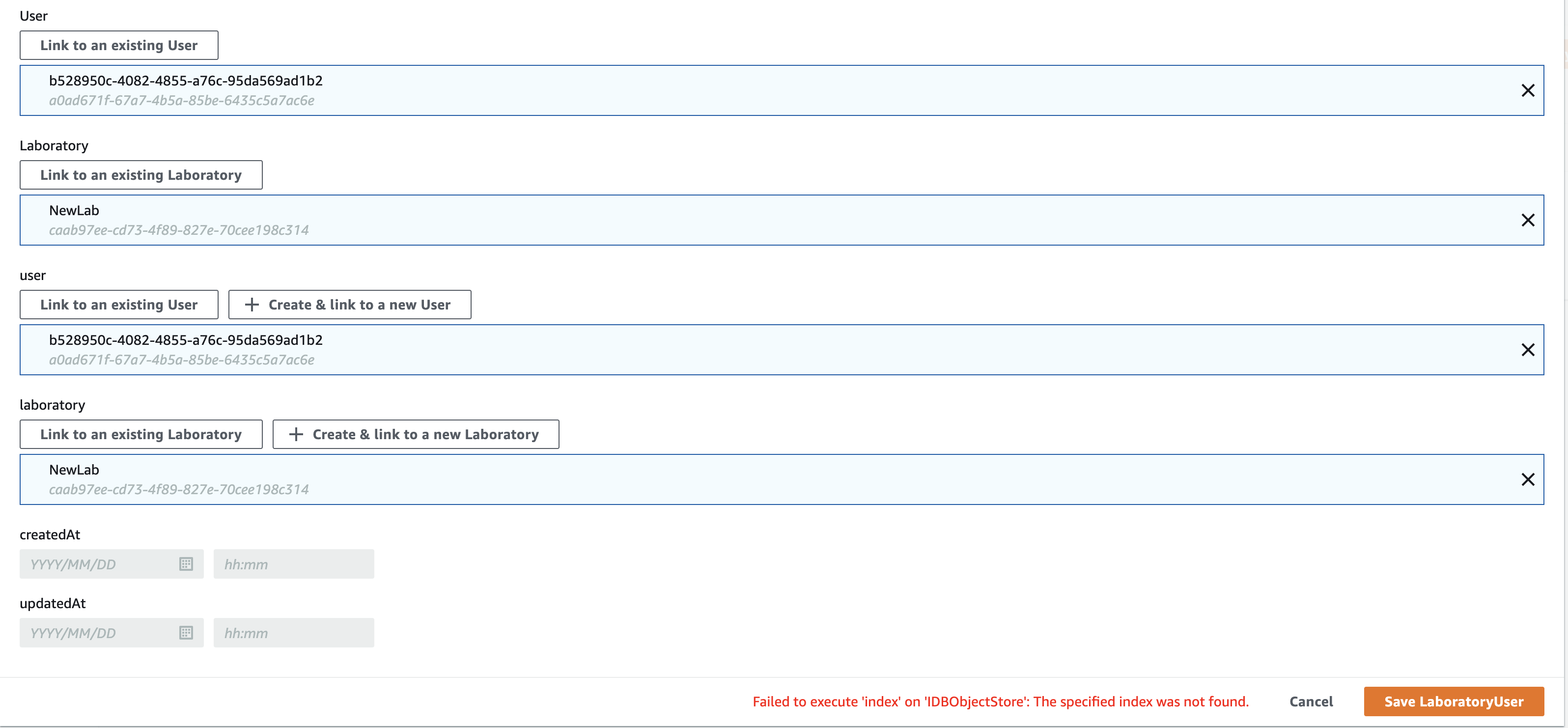
Task: Click Link to an existing Laboratory under Laboratory
Action: [140, 175]
